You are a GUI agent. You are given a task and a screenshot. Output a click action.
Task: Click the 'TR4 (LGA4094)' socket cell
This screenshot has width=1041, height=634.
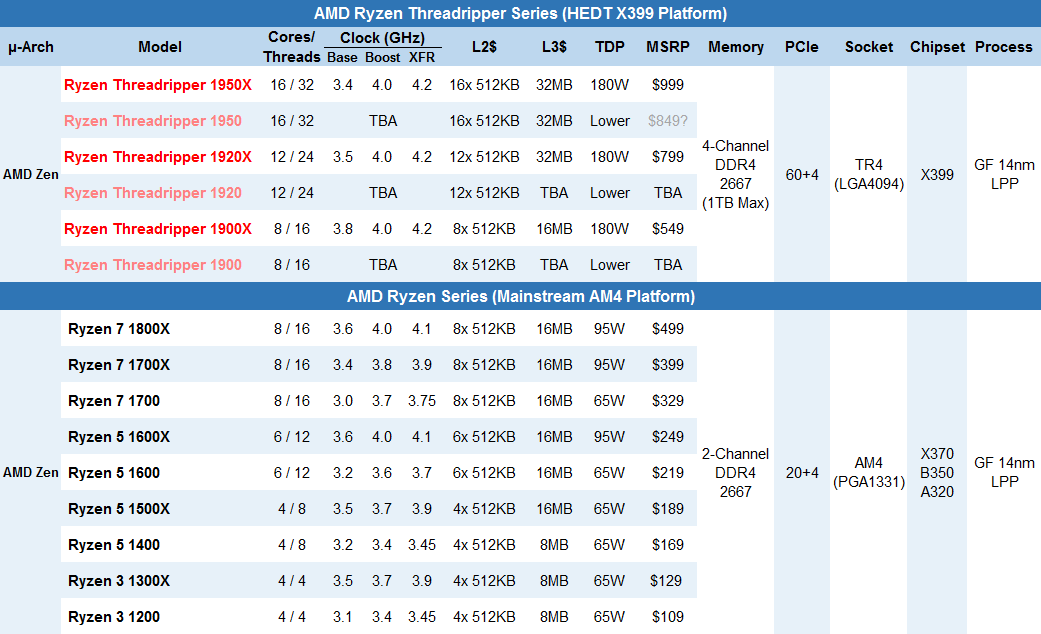[869, 175]
